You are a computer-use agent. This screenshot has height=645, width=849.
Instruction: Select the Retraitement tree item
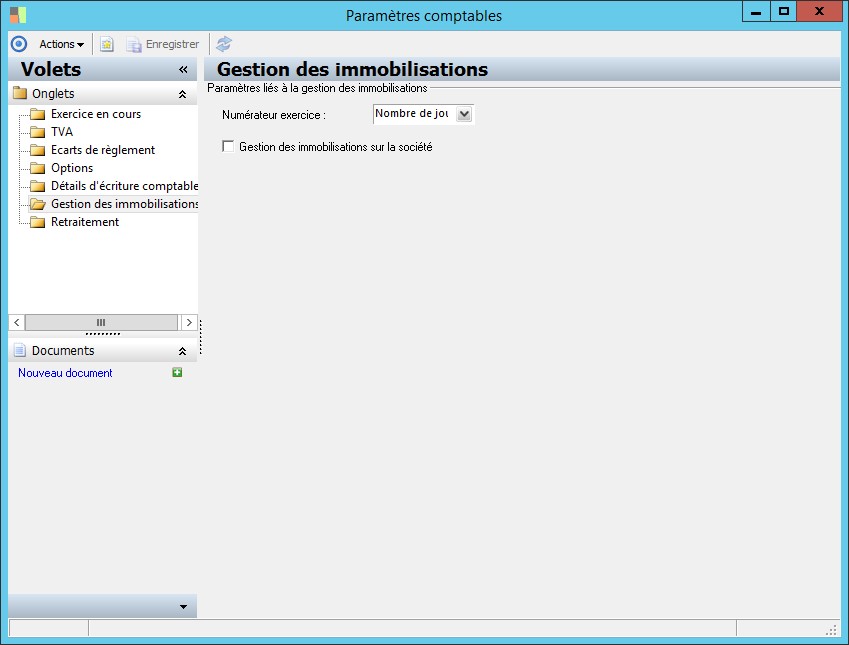click(85, 221)
